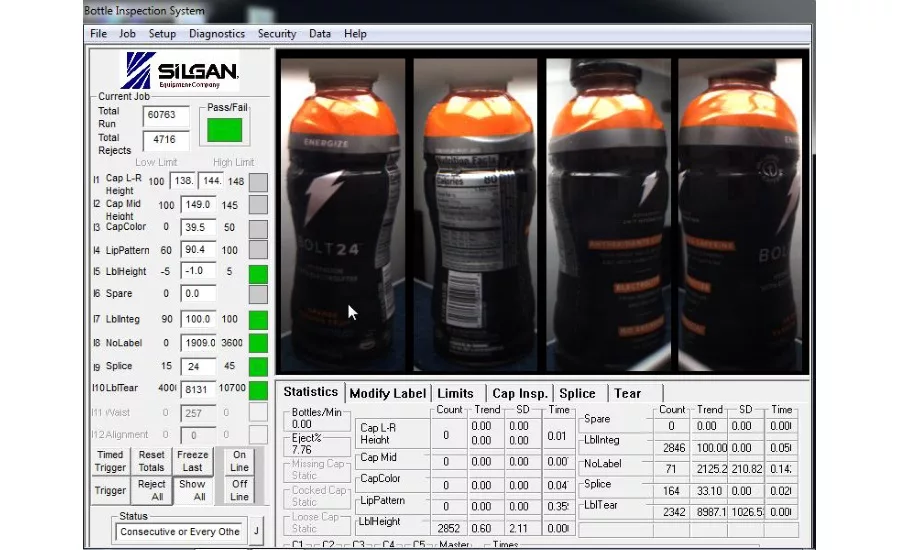Switch to the Splice tab

click(x=577, y=393)
